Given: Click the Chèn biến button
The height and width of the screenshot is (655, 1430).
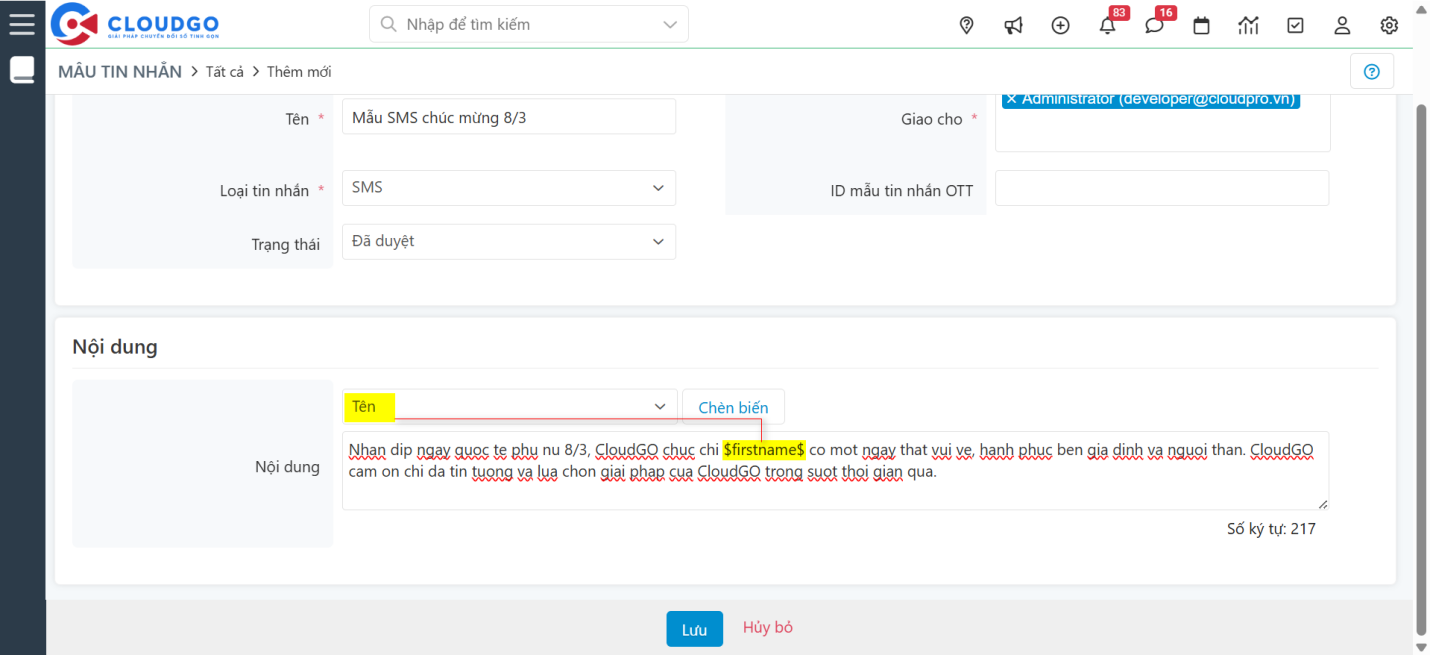Looking at the screenshot, I should 733,406.
